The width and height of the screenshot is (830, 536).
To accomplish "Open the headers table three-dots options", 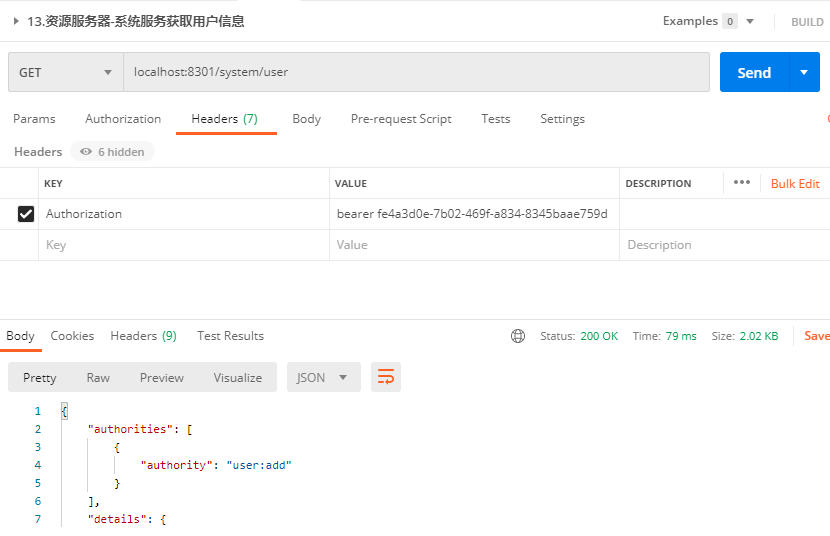I will [x=742, y=182].
